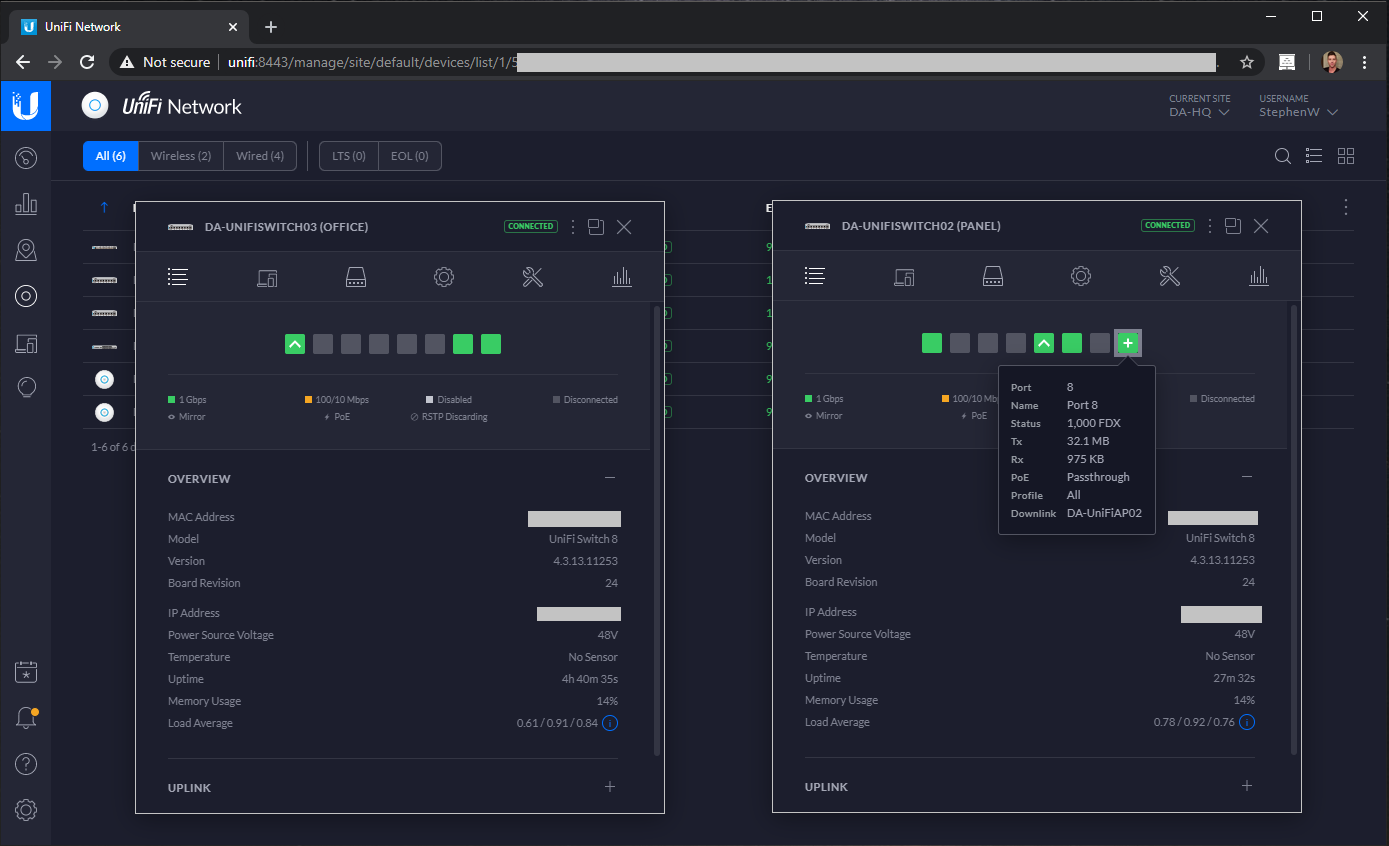Switch to grid view icon
This screenshot has width=1389, height=846.
[x=1346, y=156]
